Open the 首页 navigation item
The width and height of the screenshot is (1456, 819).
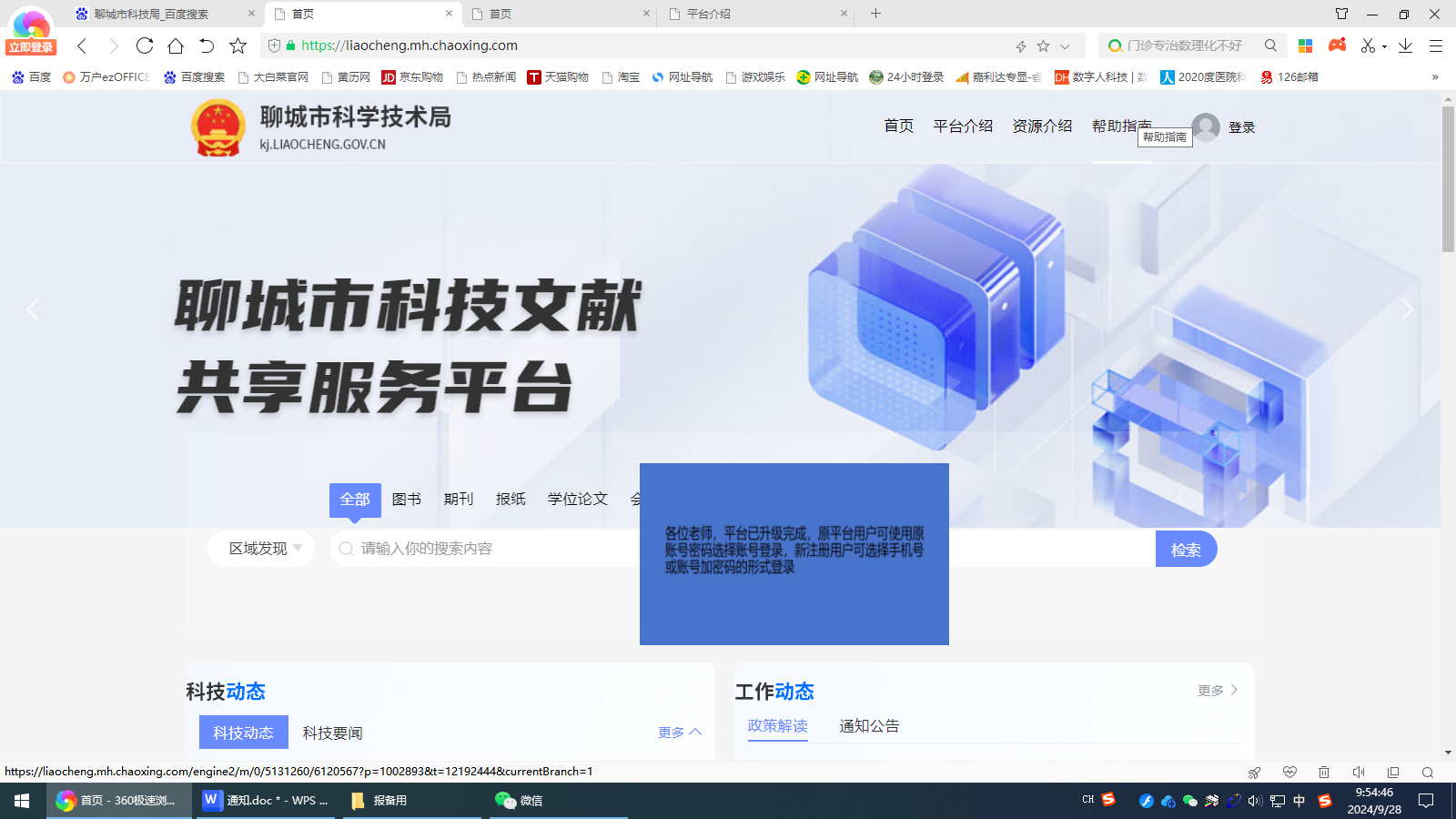(x=898, y=126)
